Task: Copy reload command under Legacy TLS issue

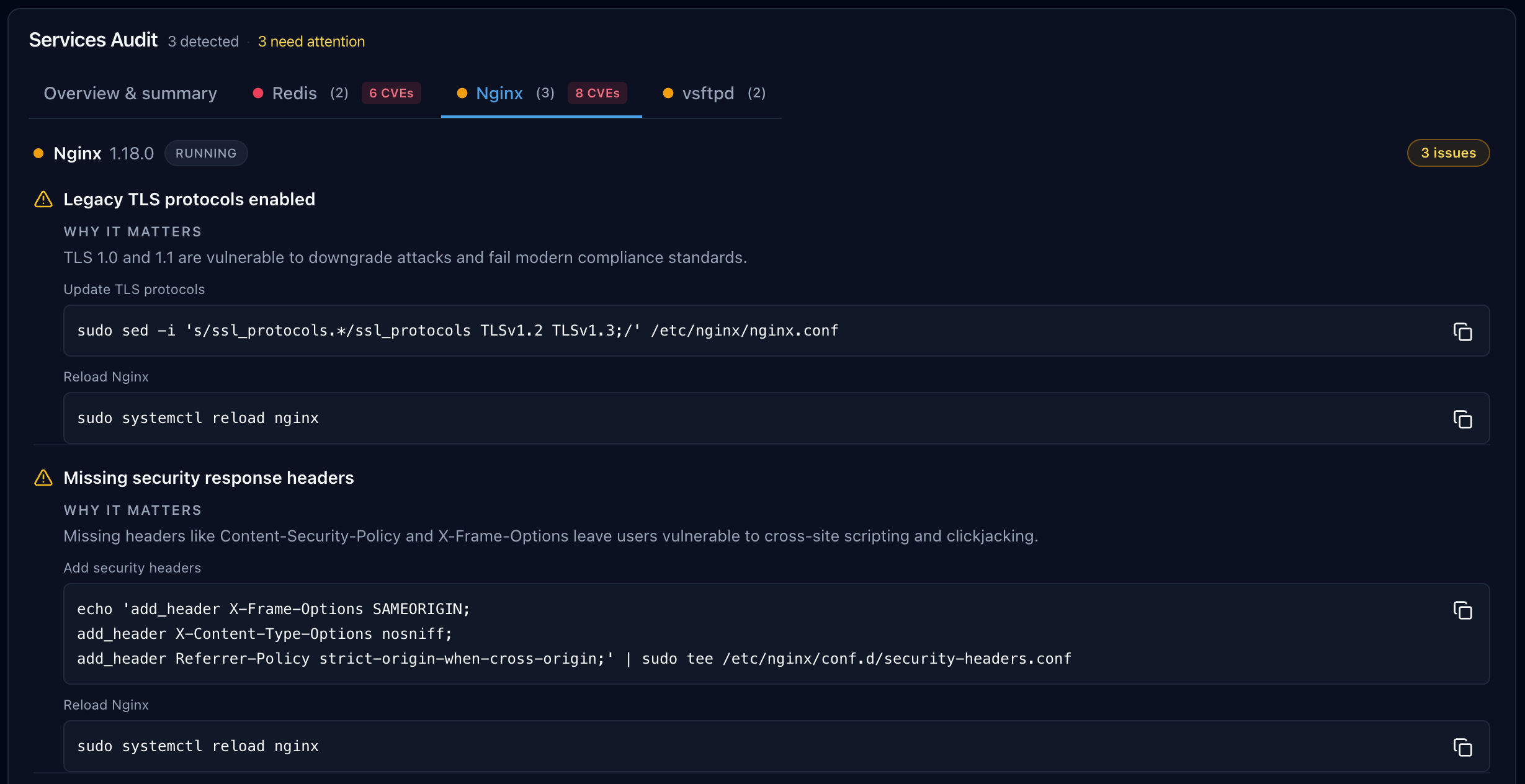Action: 1462,419
